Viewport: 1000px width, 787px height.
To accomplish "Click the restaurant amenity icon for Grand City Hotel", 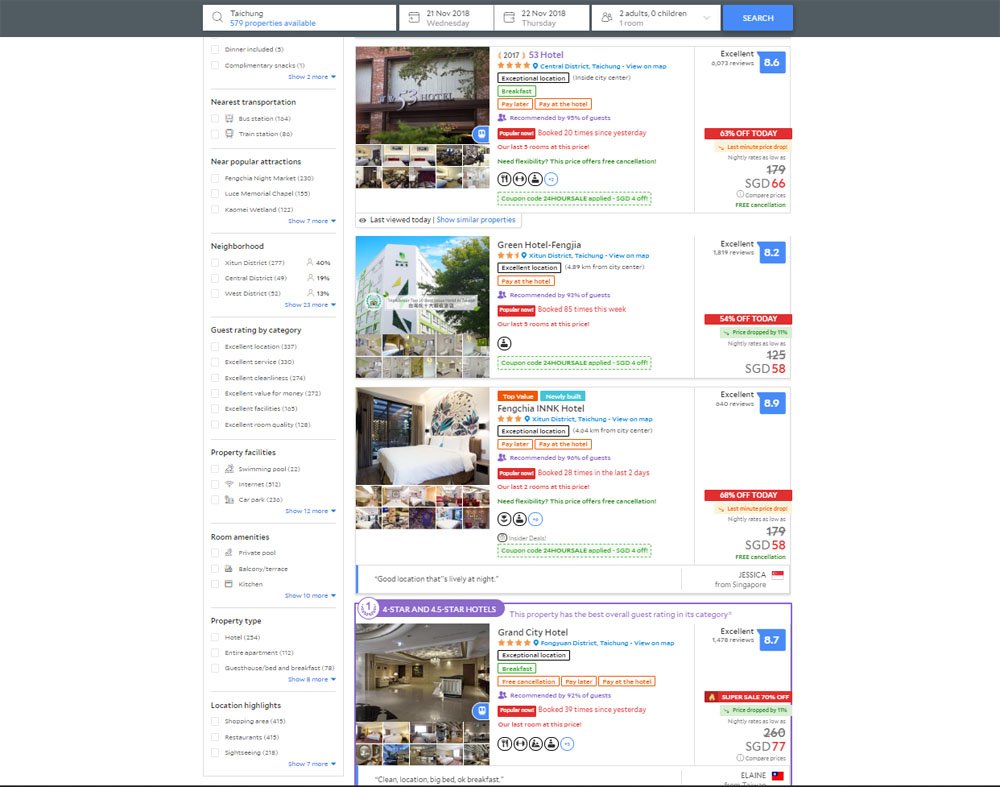I will [x=504, y=744].
